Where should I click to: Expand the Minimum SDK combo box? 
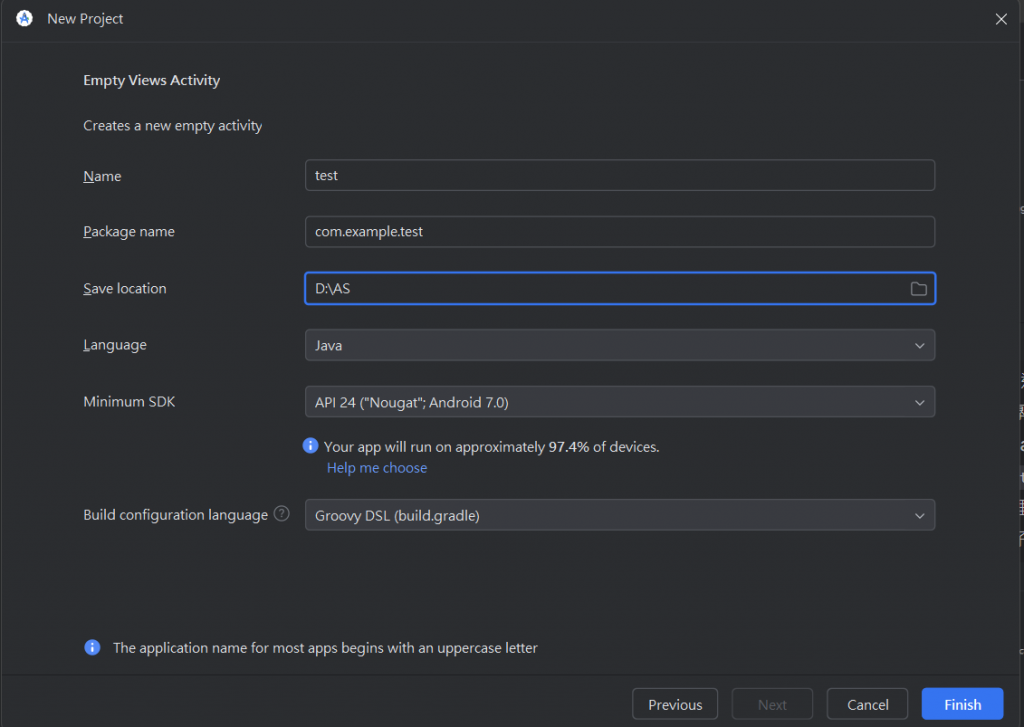(x=619, y=402)
